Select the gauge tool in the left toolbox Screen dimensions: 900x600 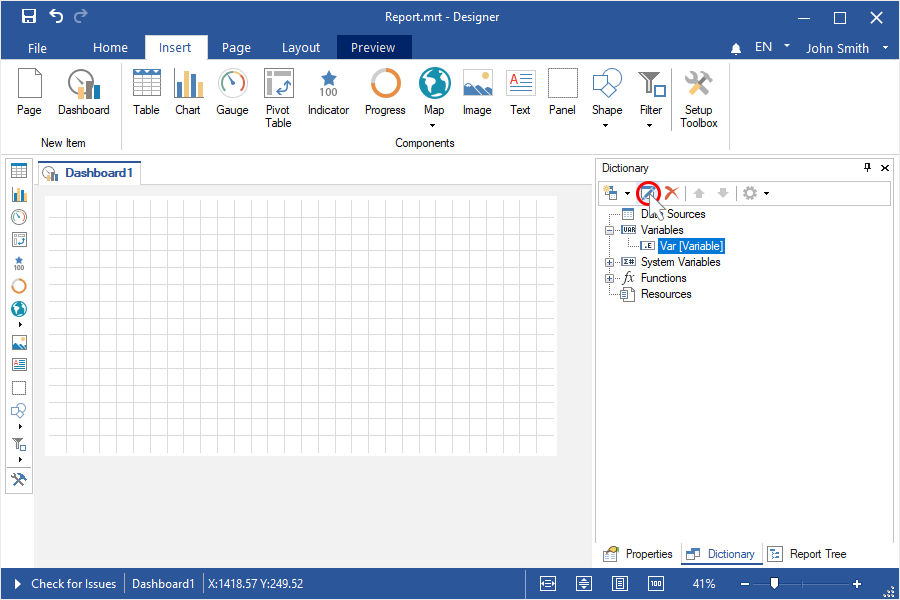19,217
